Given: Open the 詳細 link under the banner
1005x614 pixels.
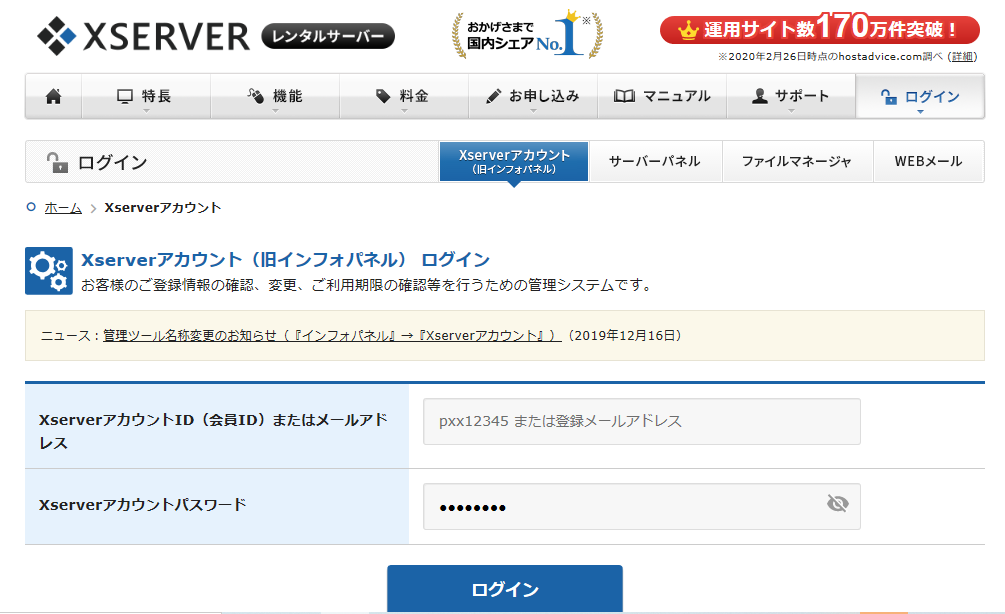Looking at the screenshot, I should (962, 57).
